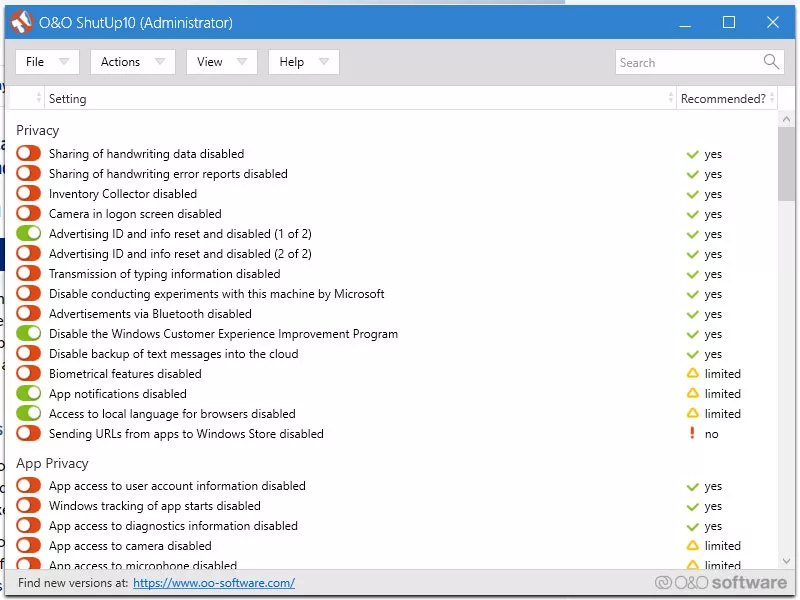Click green check icon for Camera in logon screen
This screenshot has width=800, height=600.
click(692, 214)
